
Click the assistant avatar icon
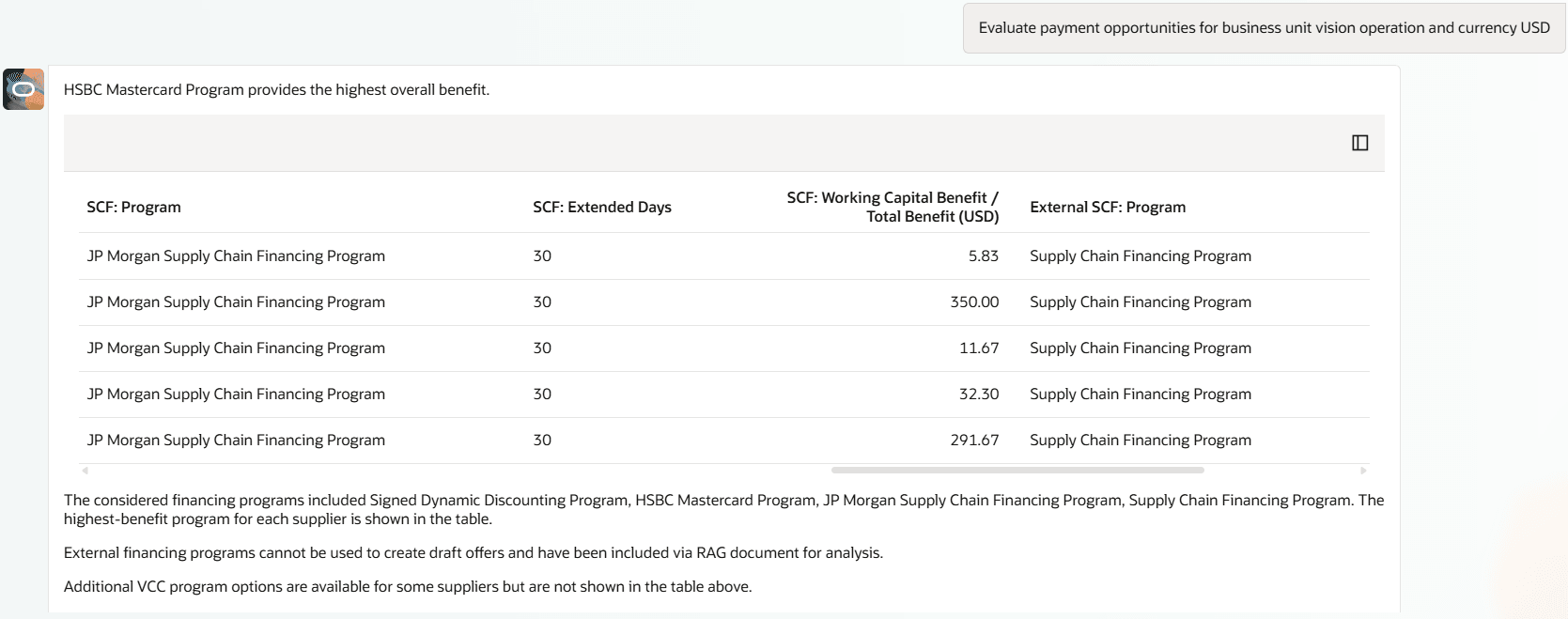pyautogui.click(x=23, y=89)
